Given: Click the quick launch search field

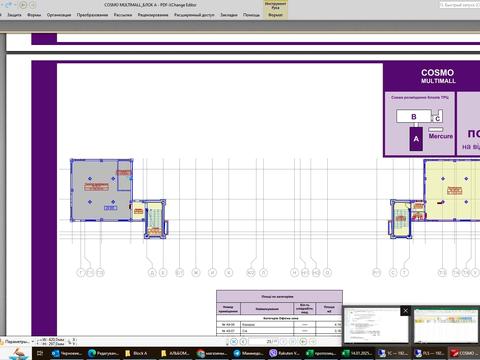Looking at the screenshot, I should [x=459, y=5].
